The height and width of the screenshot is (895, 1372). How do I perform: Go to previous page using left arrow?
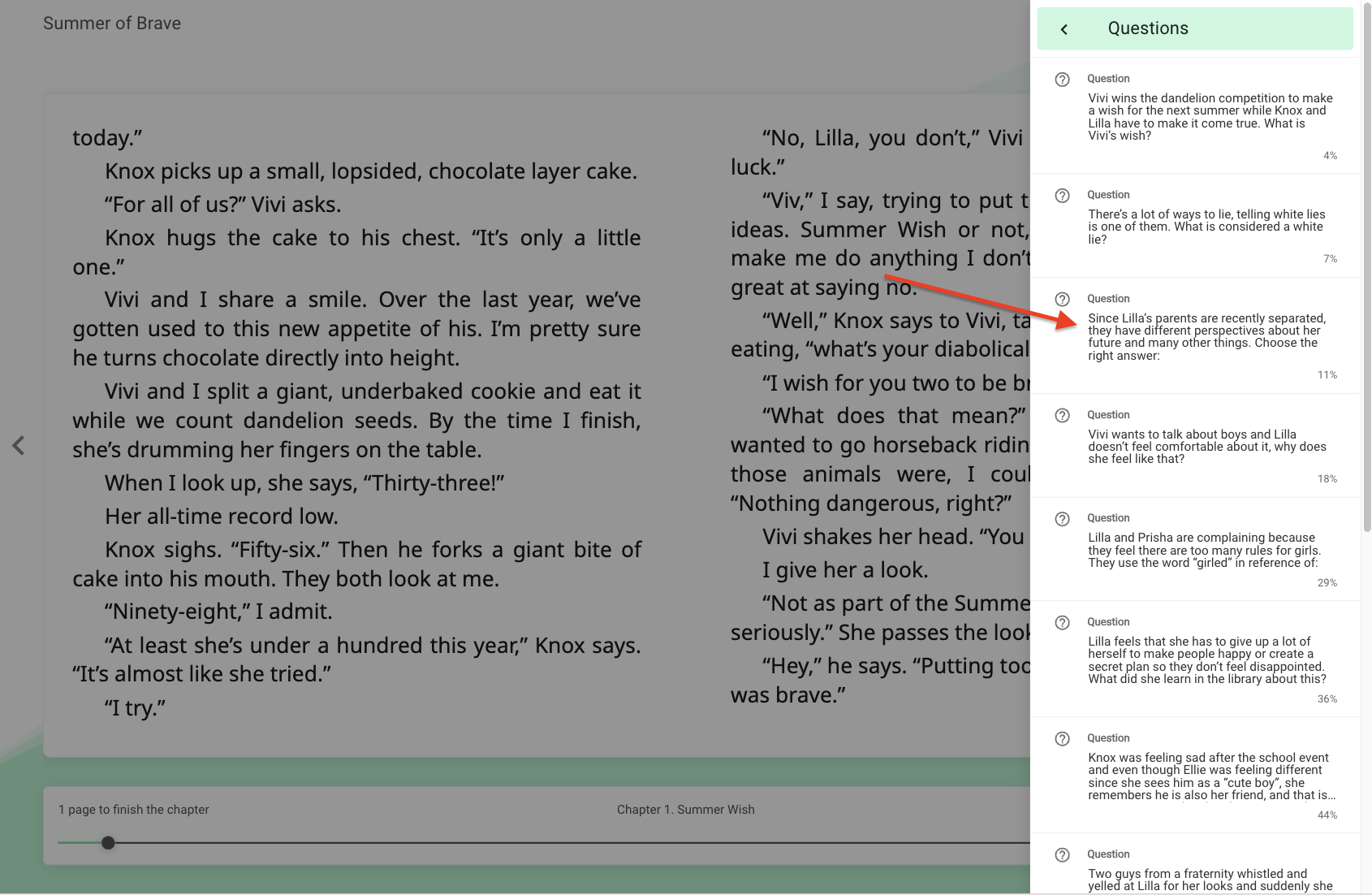pyautogui.click(x=19, y=445)
